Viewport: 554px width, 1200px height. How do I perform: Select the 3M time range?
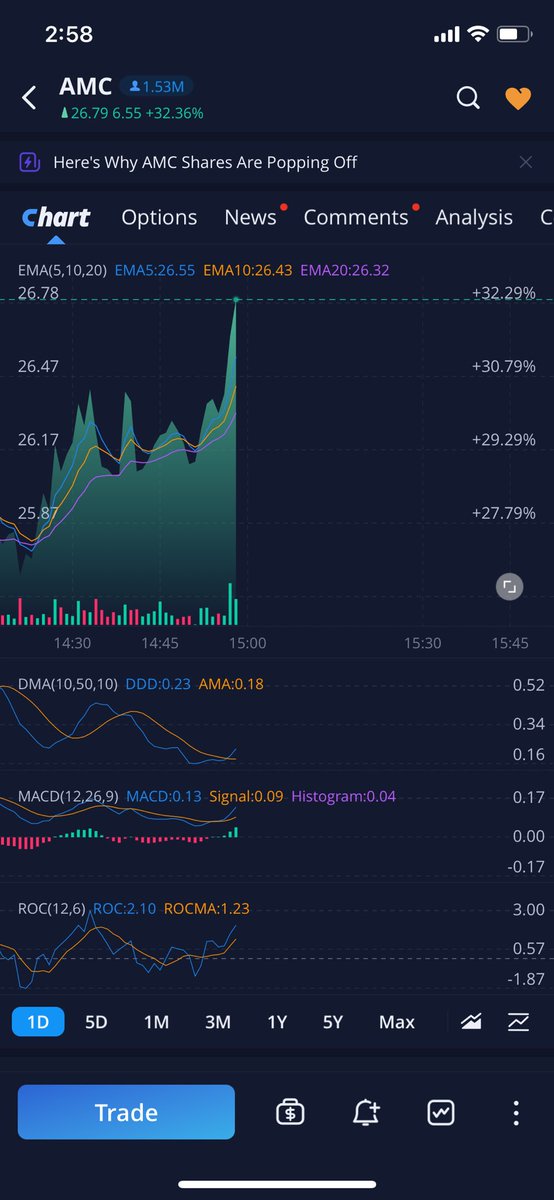point(217,1022)
